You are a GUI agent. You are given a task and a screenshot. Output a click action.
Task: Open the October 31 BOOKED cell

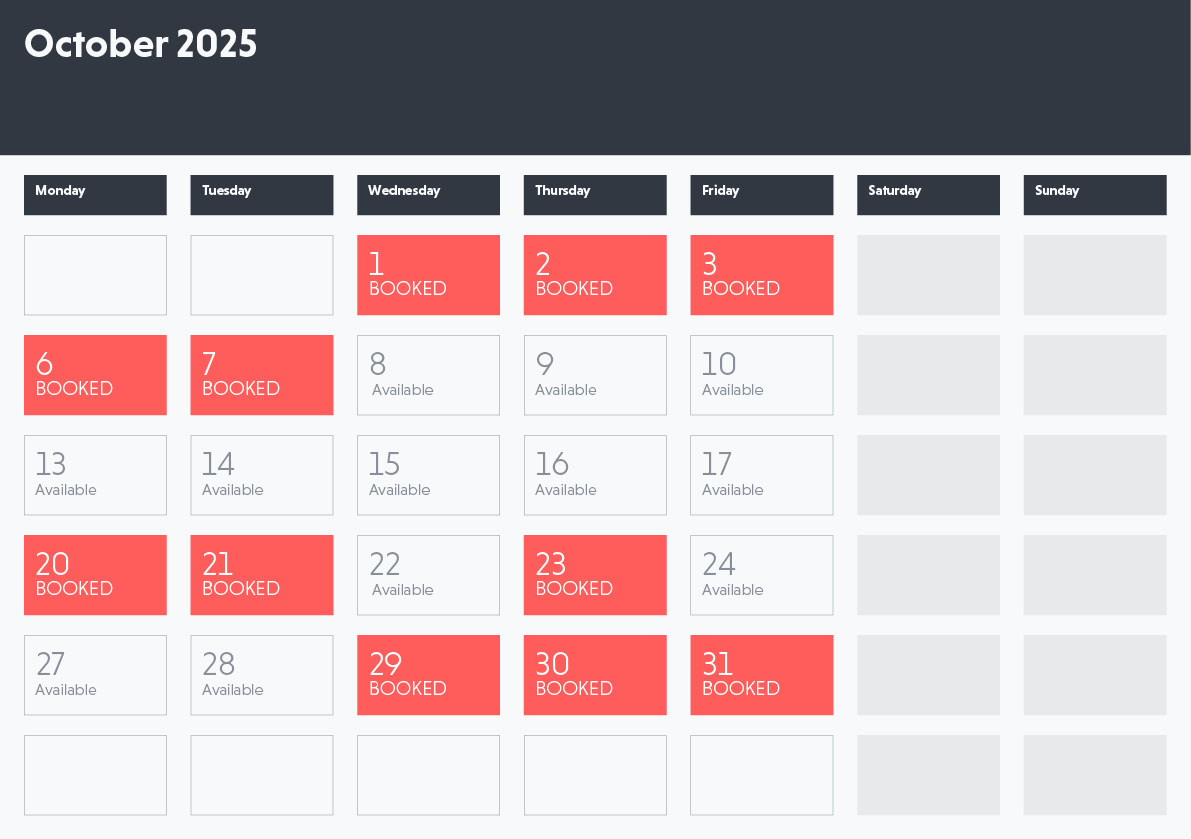pyautogui.click(x=762, y=675)
